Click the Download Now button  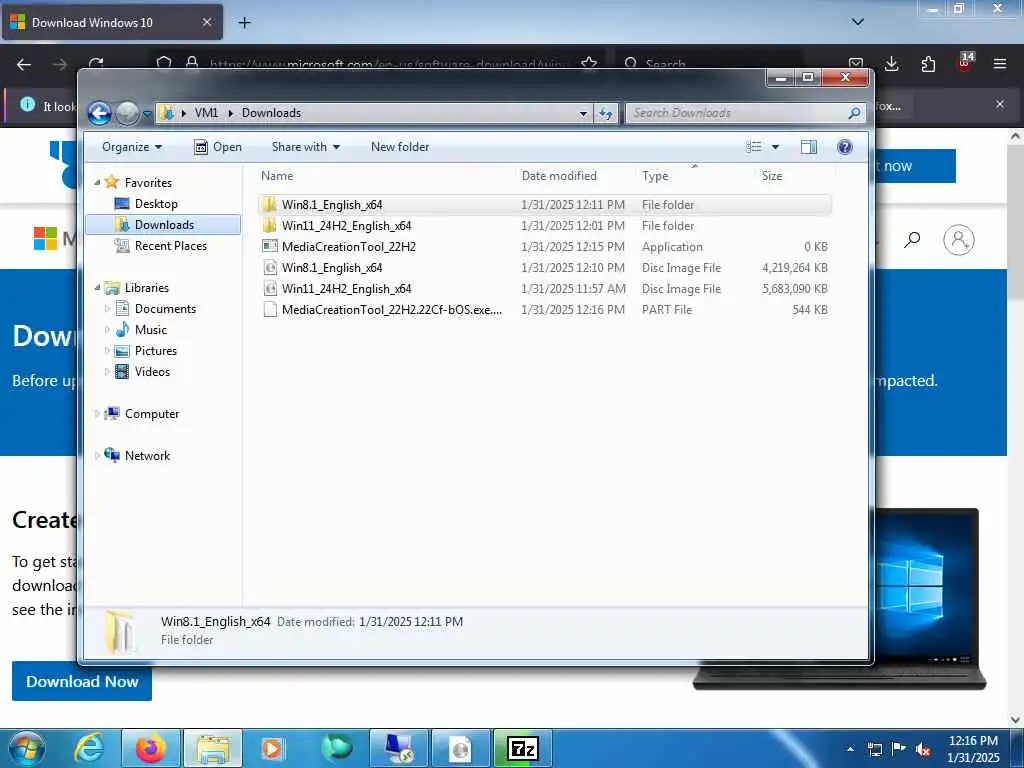click(x=82, y=681)
